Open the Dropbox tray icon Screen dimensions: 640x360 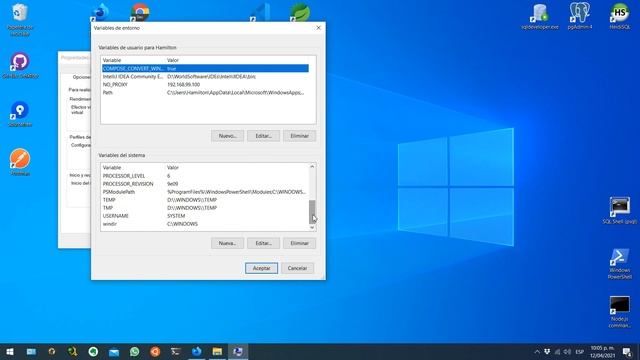(x=547, y=351)
